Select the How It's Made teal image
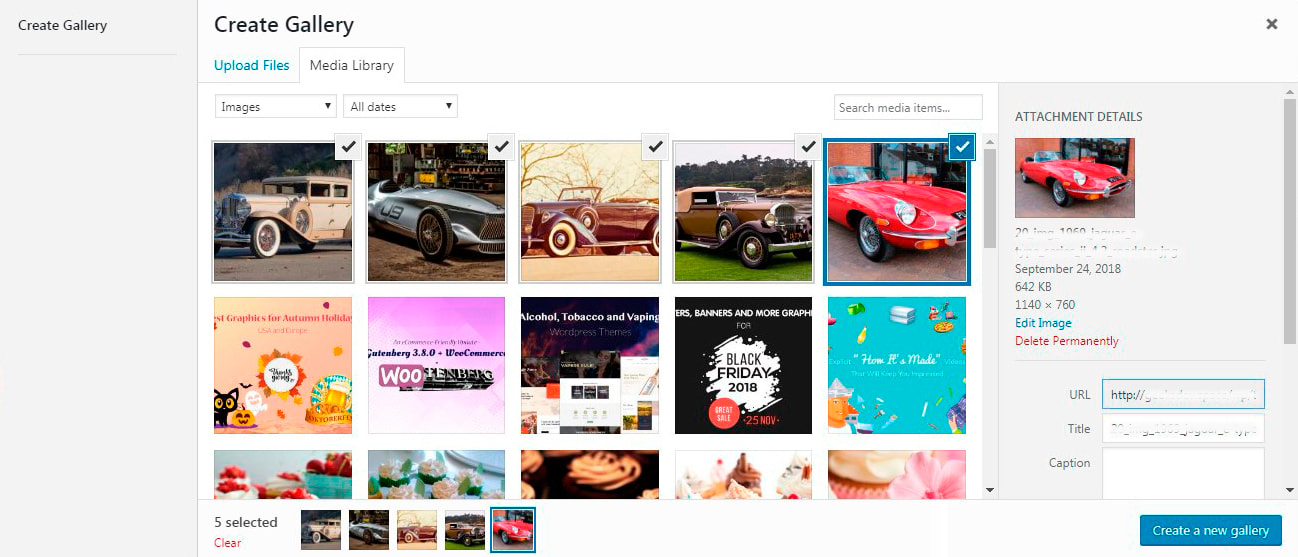 [897, 365]
